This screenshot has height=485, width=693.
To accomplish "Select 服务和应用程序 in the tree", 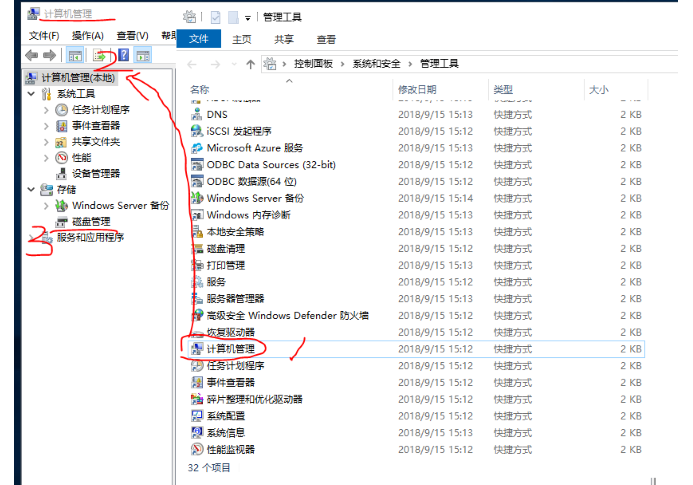I will (90, 237).
